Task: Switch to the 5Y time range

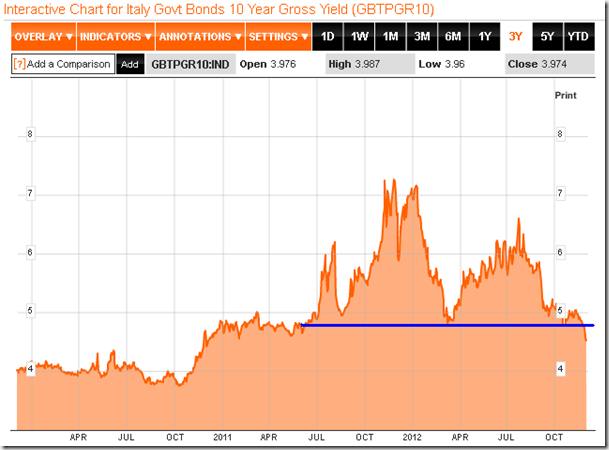Action: click(x=546, y=37)
